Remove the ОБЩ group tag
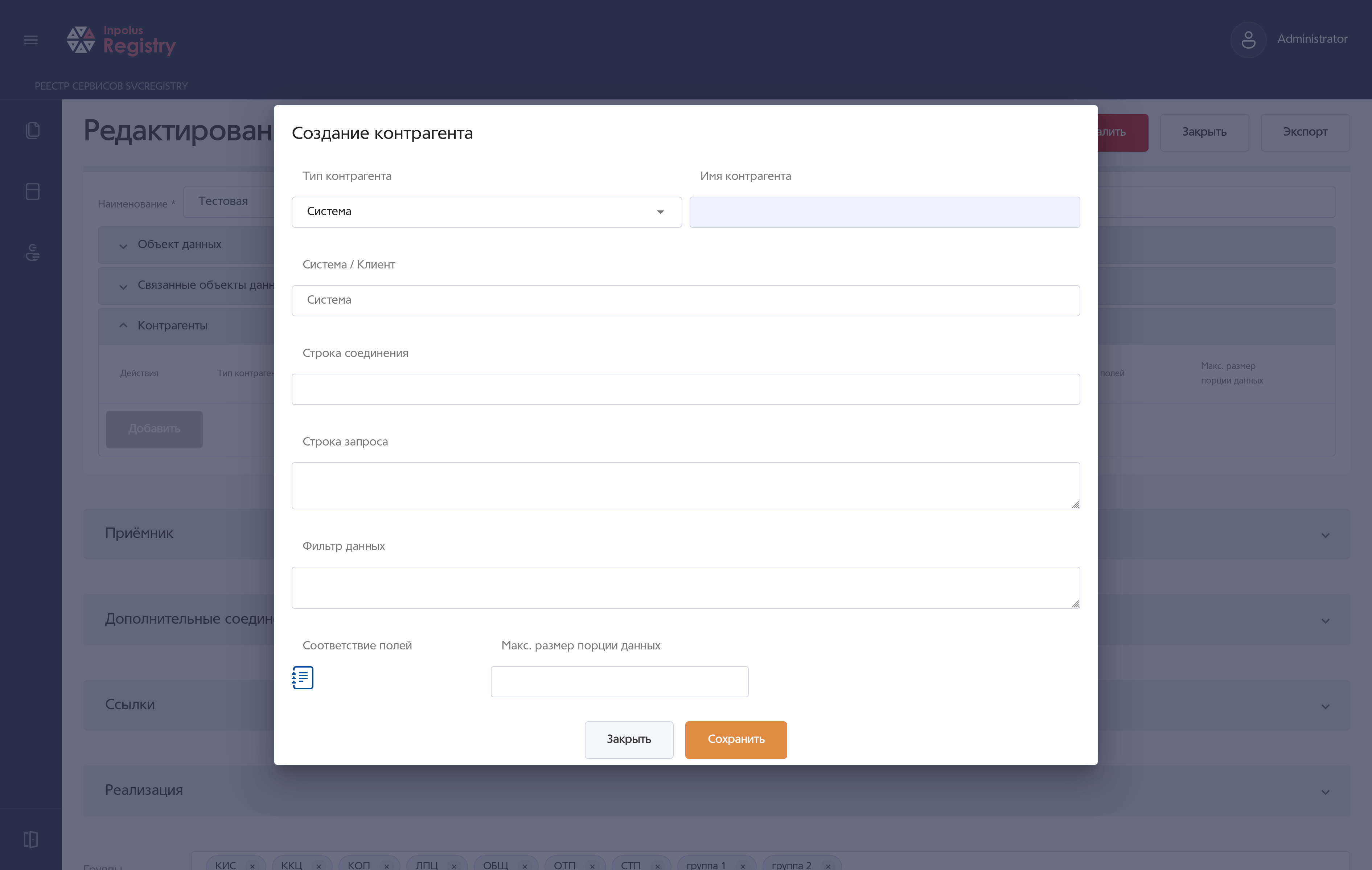Image resolution: width=1372 pixels, height=870 pixels. click(x=525, y=866)
